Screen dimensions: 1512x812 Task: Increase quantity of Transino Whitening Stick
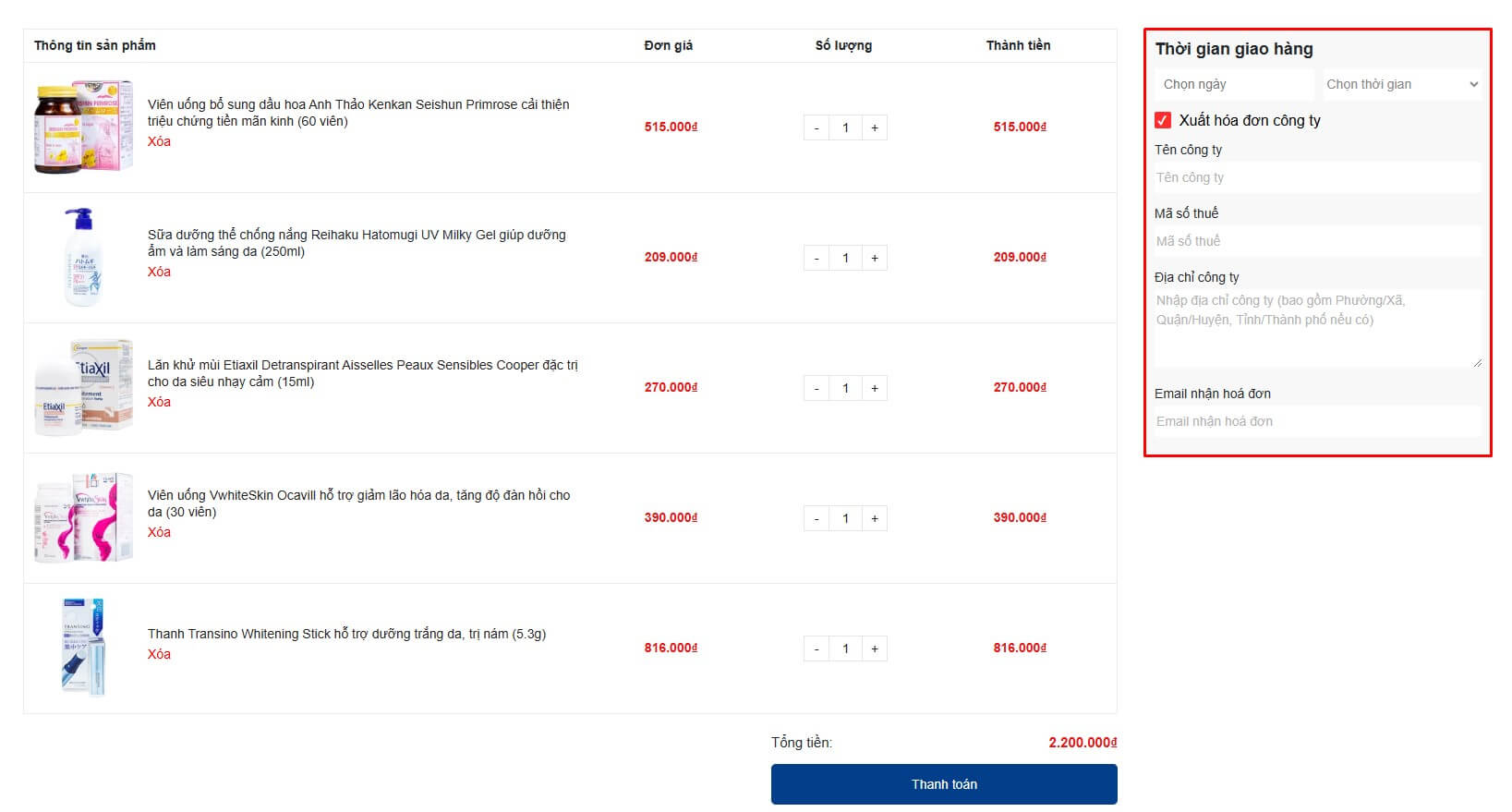coord(874,648)
